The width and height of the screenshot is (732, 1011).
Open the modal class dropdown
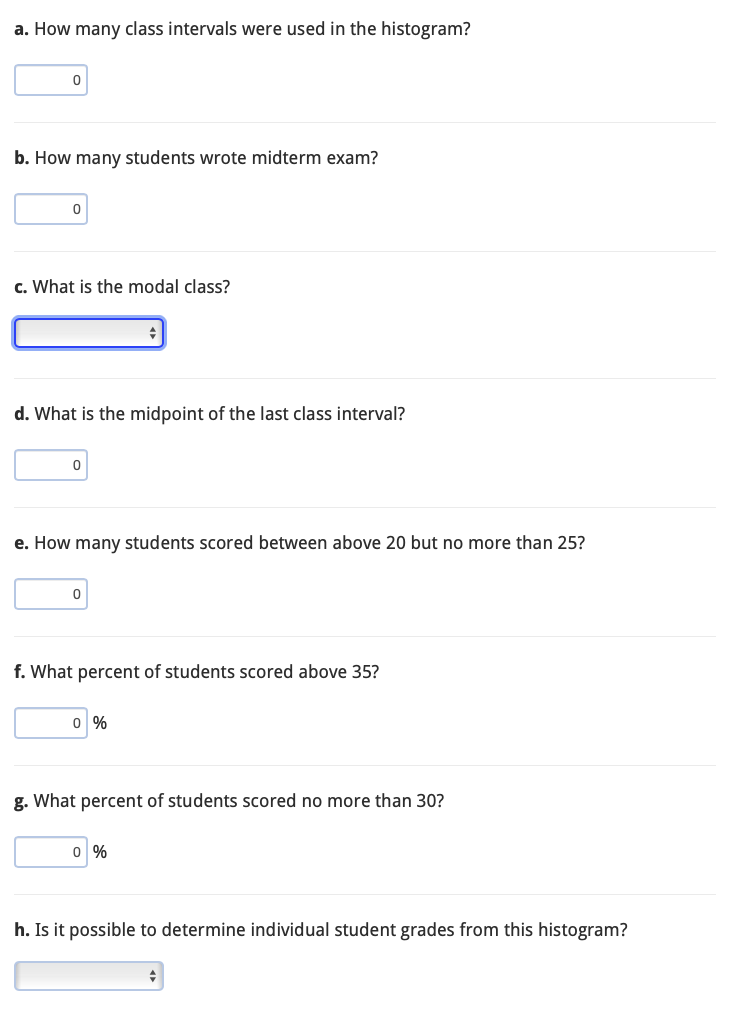[x=89, y=332]
